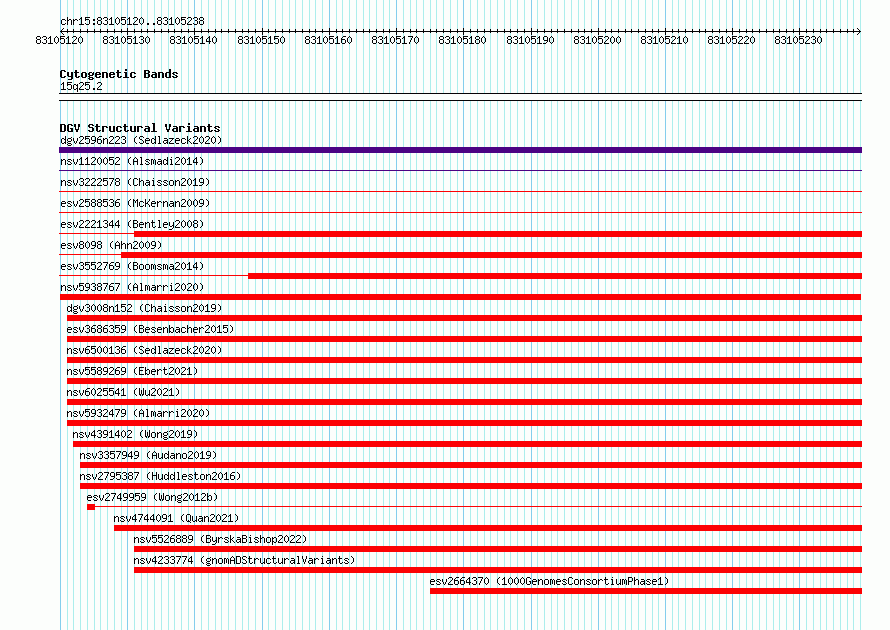Select the nsv5589269 (Ebert2021) variant label
This screenshot has height=630, width=890.
click(x=132, y=371)
